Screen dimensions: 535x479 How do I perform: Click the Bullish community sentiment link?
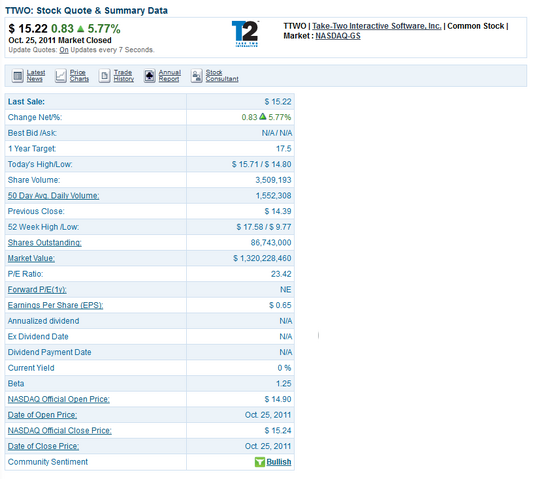pyautogui.click(x=279, y=462)
